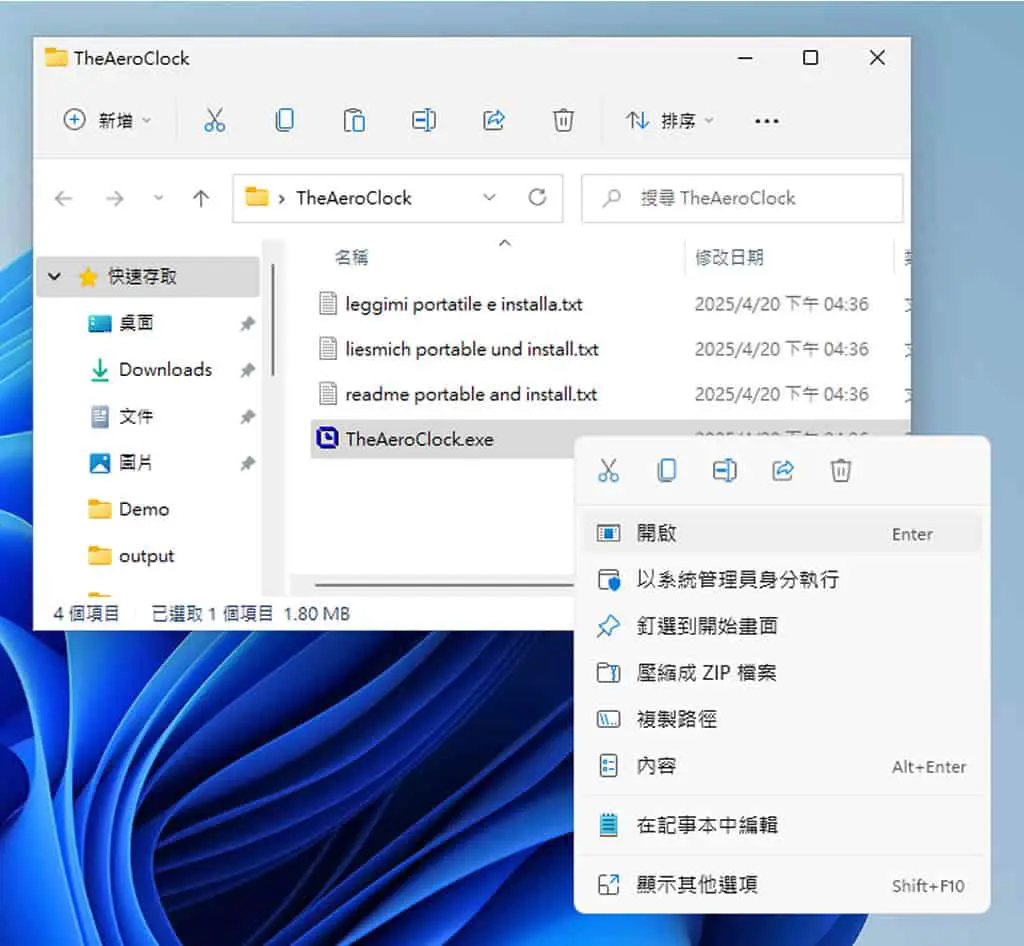The image size is (1024, 946).
Task: Open 圖片 in navigation pane
Action: pos(135,463)
